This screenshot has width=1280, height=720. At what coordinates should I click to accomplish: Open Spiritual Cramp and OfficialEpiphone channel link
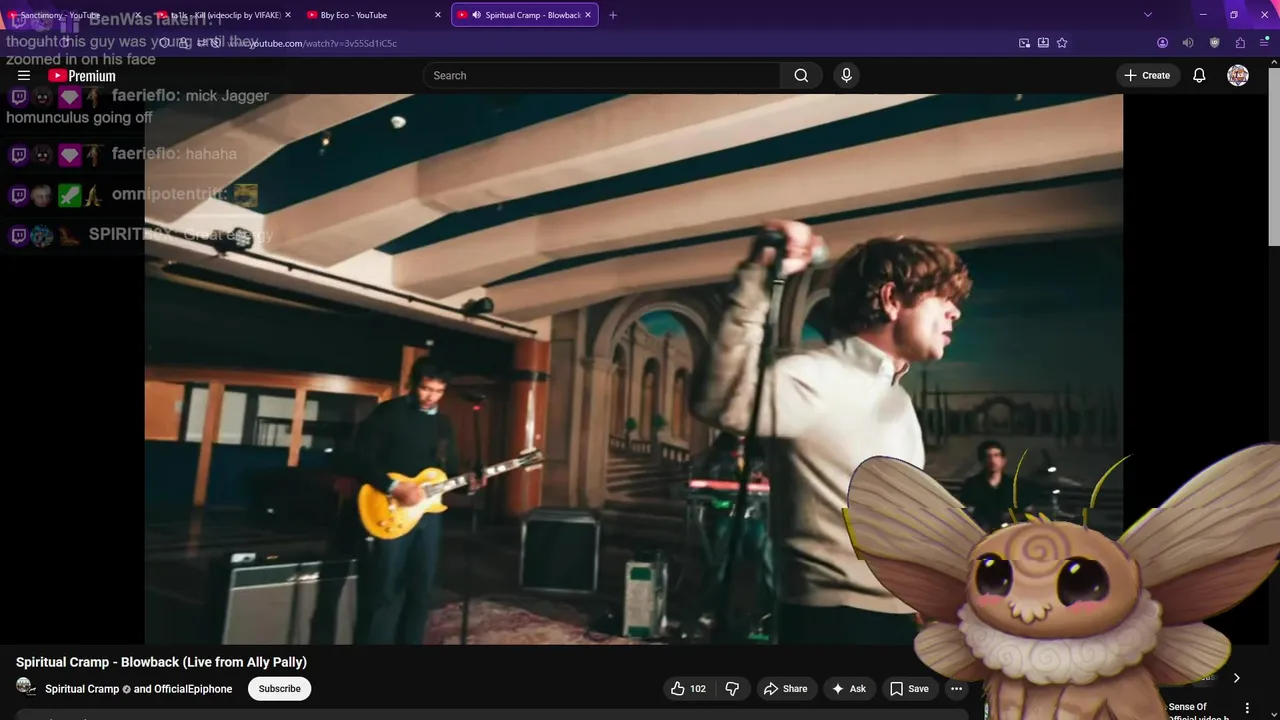pos(138,689)
